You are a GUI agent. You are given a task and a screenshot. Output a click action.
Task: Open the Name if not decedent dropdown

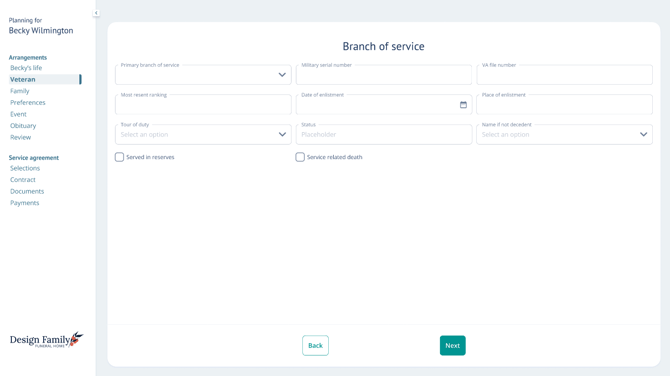tap(564, 135)
